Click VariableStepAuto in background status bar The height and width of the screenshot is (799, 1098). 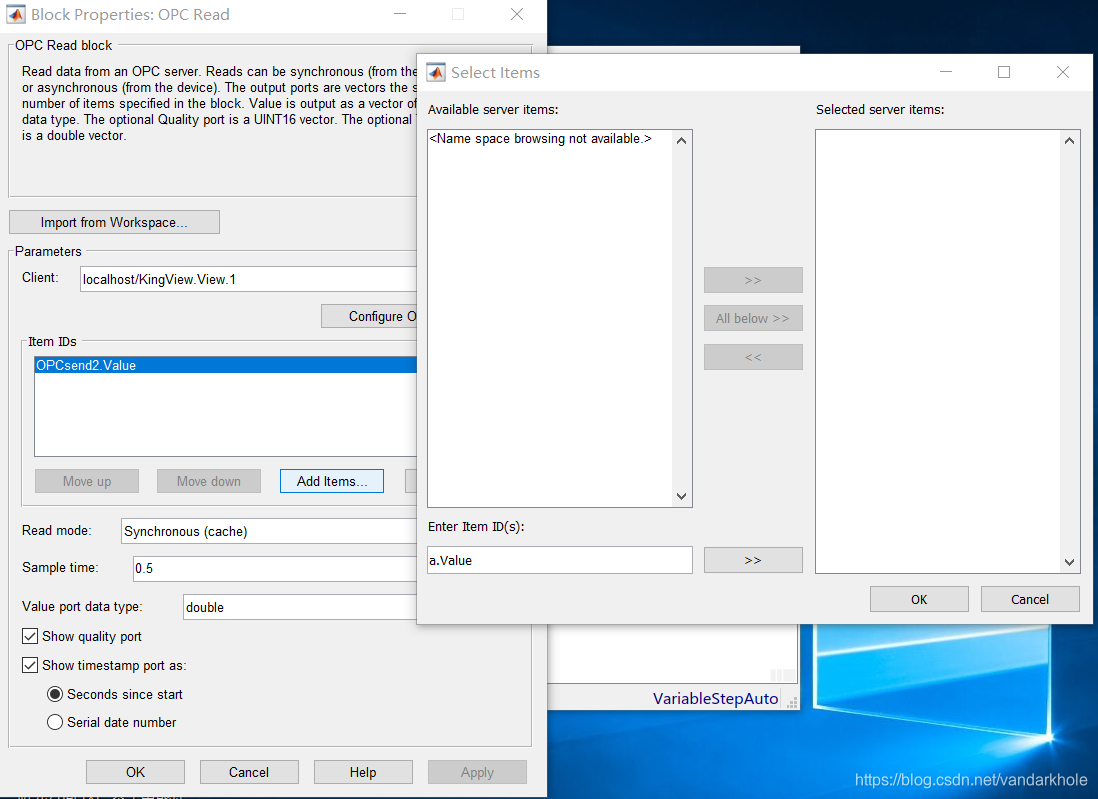715,698
